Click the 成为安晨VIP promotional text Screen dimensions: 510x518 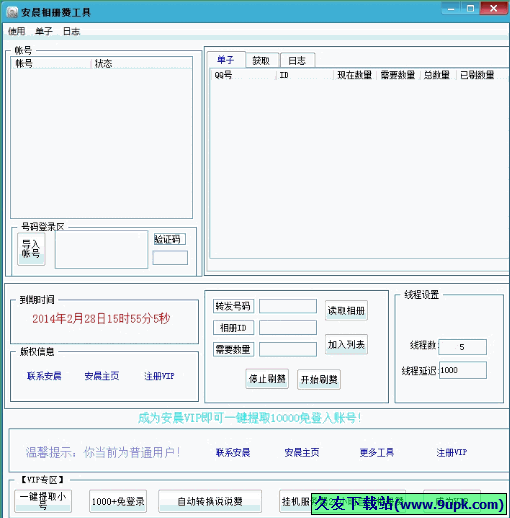[249, 418]
